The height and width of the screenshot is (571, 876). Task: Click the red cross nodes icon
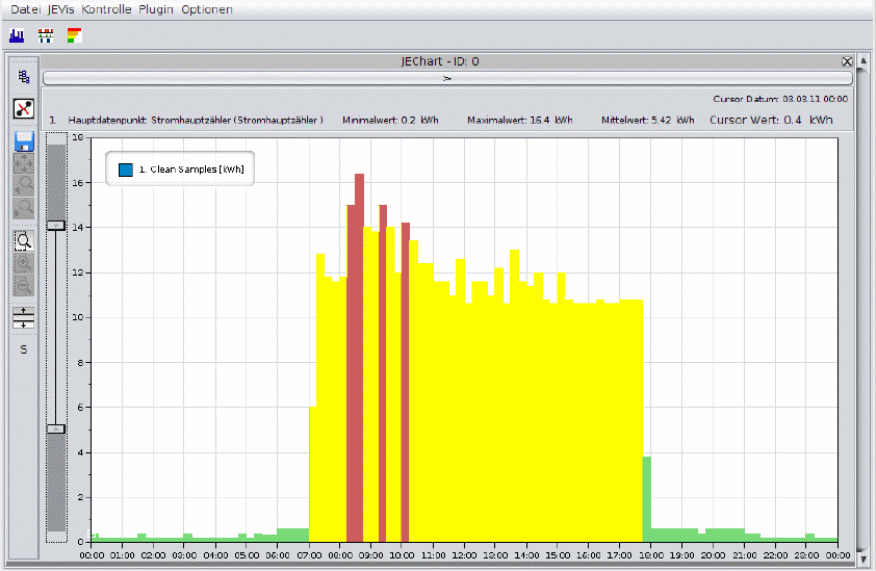24,109
